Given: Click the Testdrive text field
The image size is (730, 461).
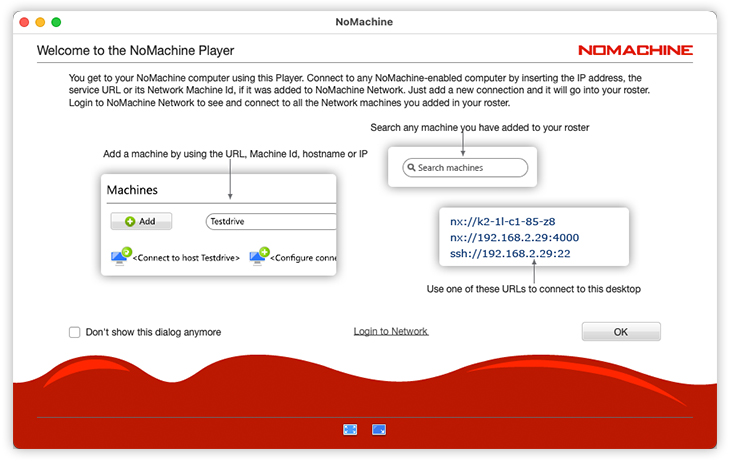Looking at the screenshot, I should pyautogui.click(x=270, y=222).
